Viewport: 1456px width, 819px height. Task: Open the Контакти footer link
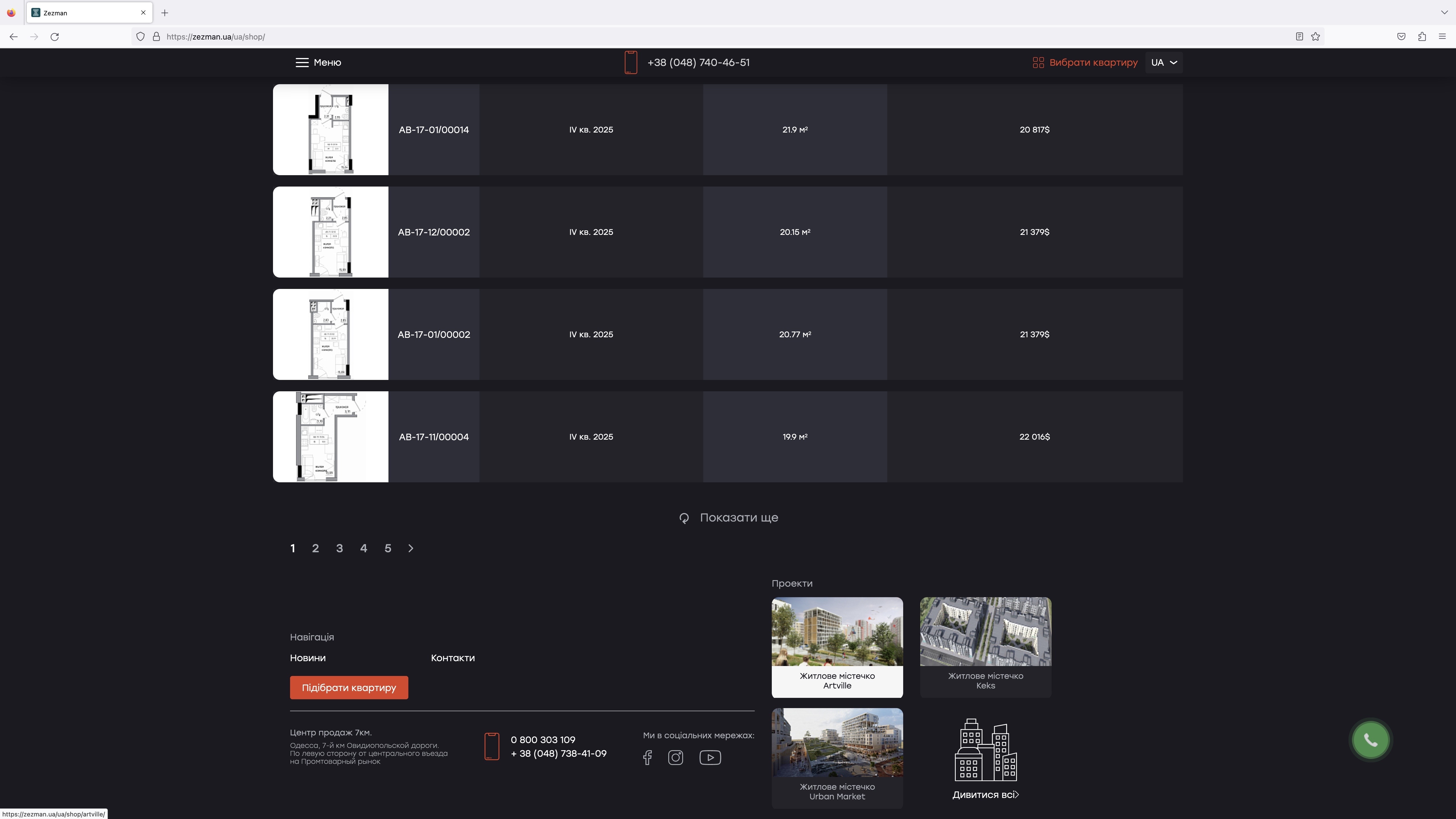coord(453,658)
